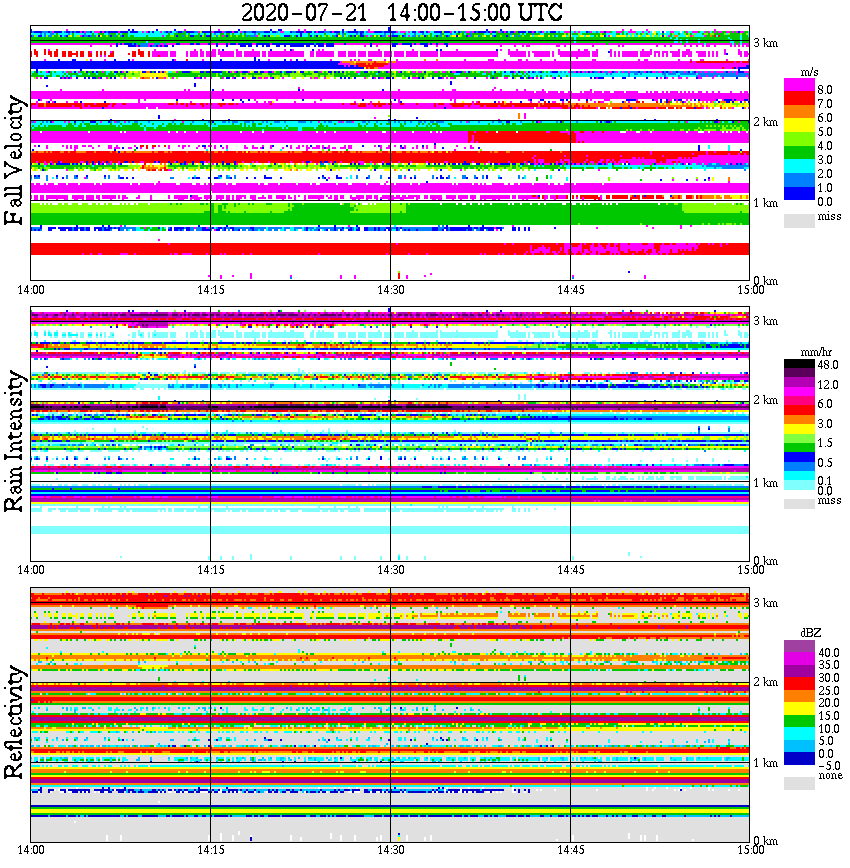
Task: Select orange swatch in the mm/hr legend
Action: [x=799, y=420]
